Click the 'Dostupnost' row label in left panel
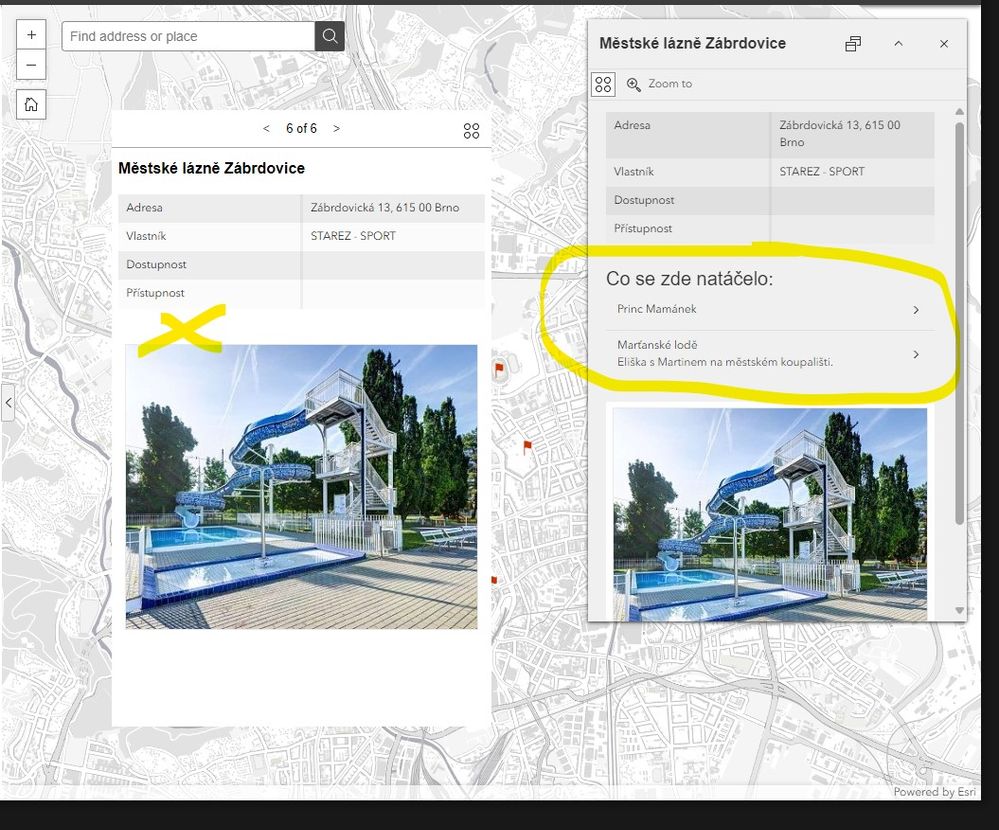Image resolution: width=999 pixels, height=830 pixels. click(x=156, y=264)
